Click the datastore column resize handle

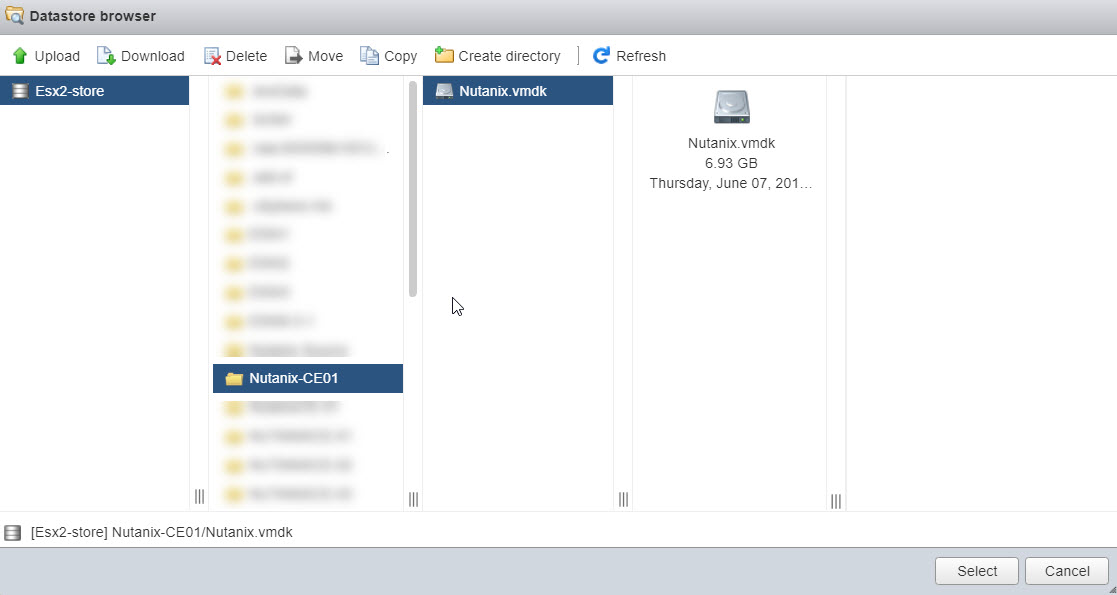tap(199, 497)
